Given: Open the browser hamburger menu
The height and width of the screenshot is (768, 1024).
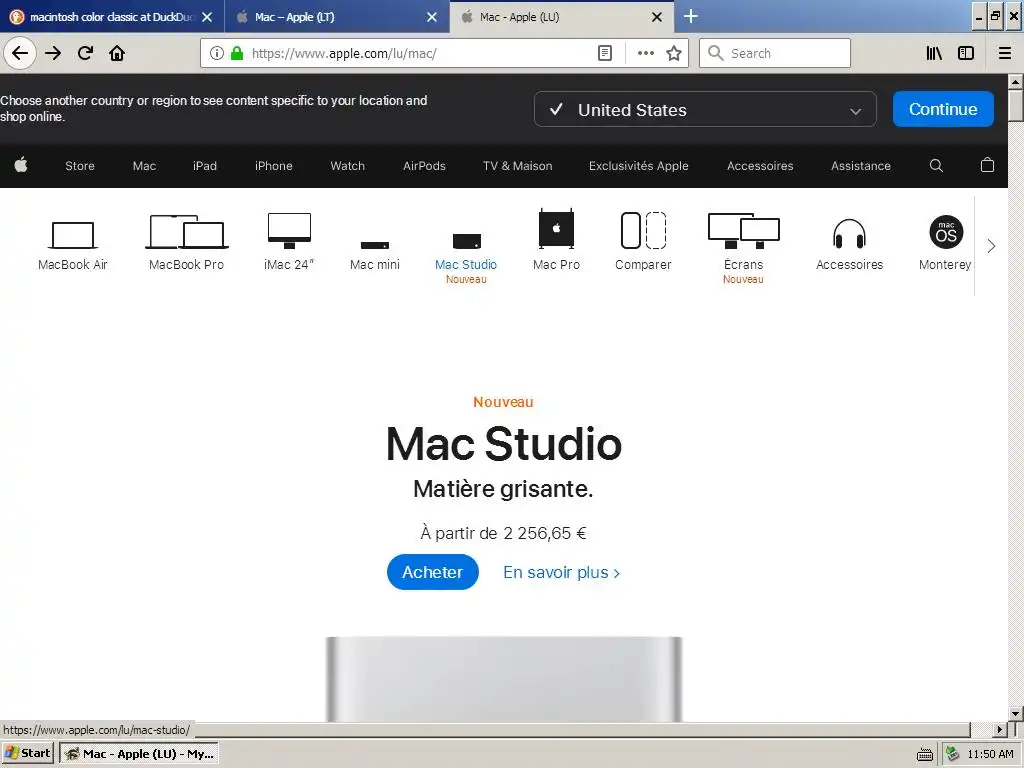Looking at the screenshot, I should (x=1005, y=54).
